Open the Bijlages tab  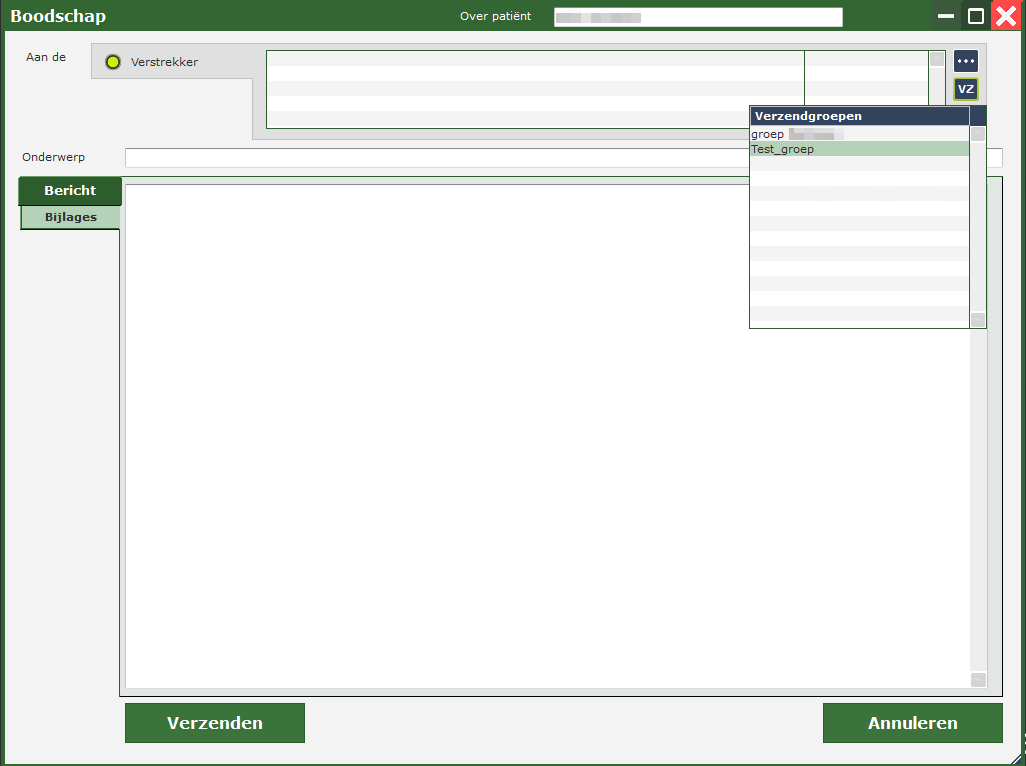(70, 217)
